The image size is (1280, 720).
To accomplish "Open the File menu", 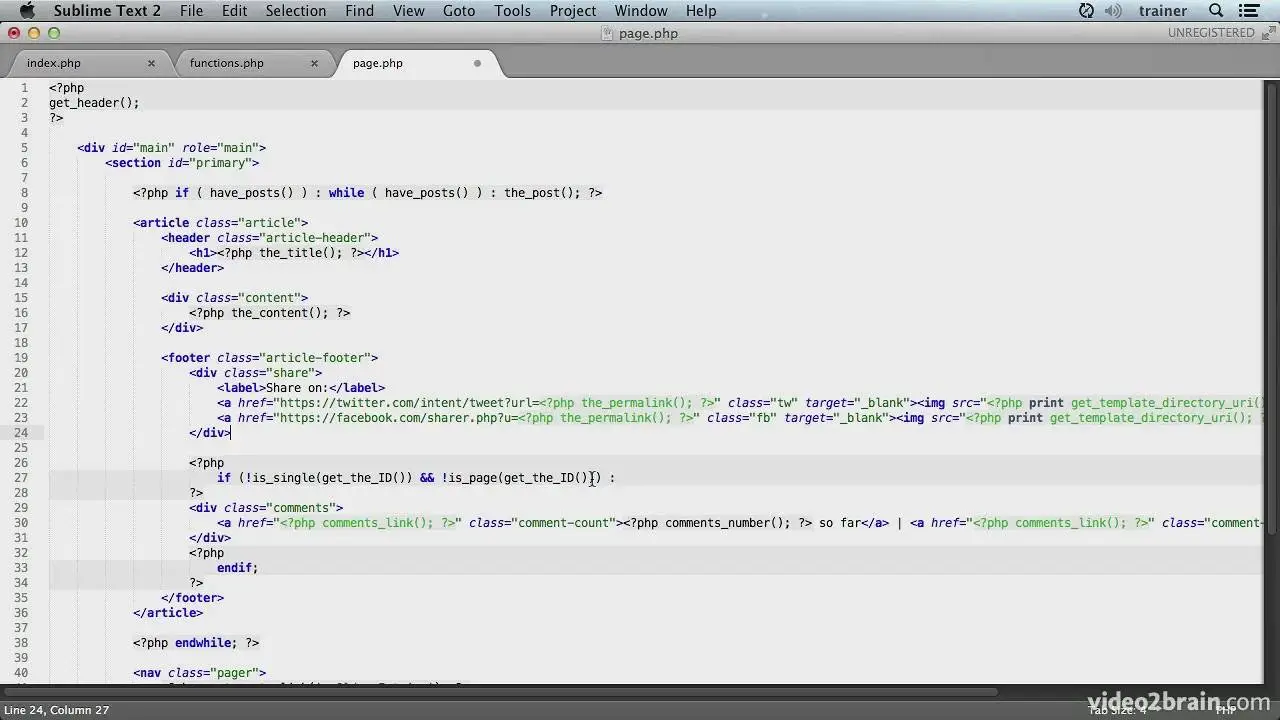I will pyautogui.click(x=191, y=11).
